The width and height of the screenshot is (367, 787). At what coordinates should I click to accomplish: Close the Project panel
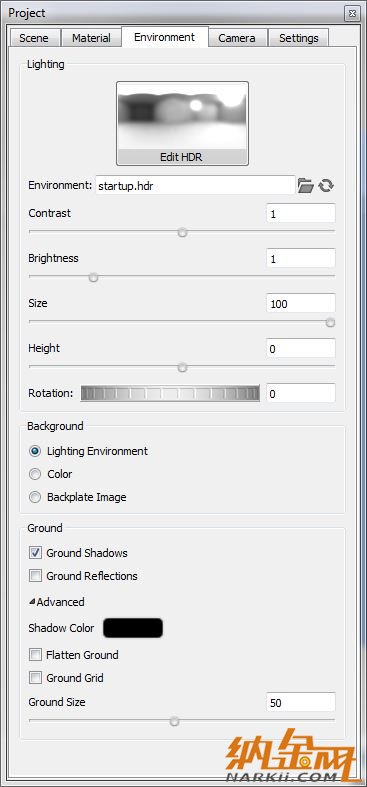(x=352, y=14)
